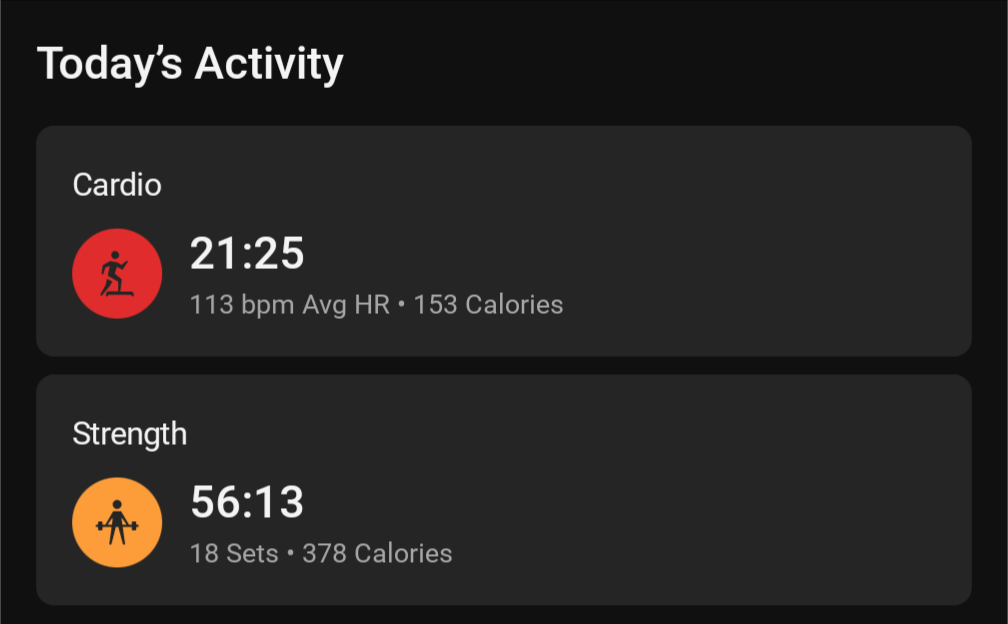This screenshot has height=624, width=1008.
Task: Tap the orange weightlifting strength icon
Action: pos(117,522)
